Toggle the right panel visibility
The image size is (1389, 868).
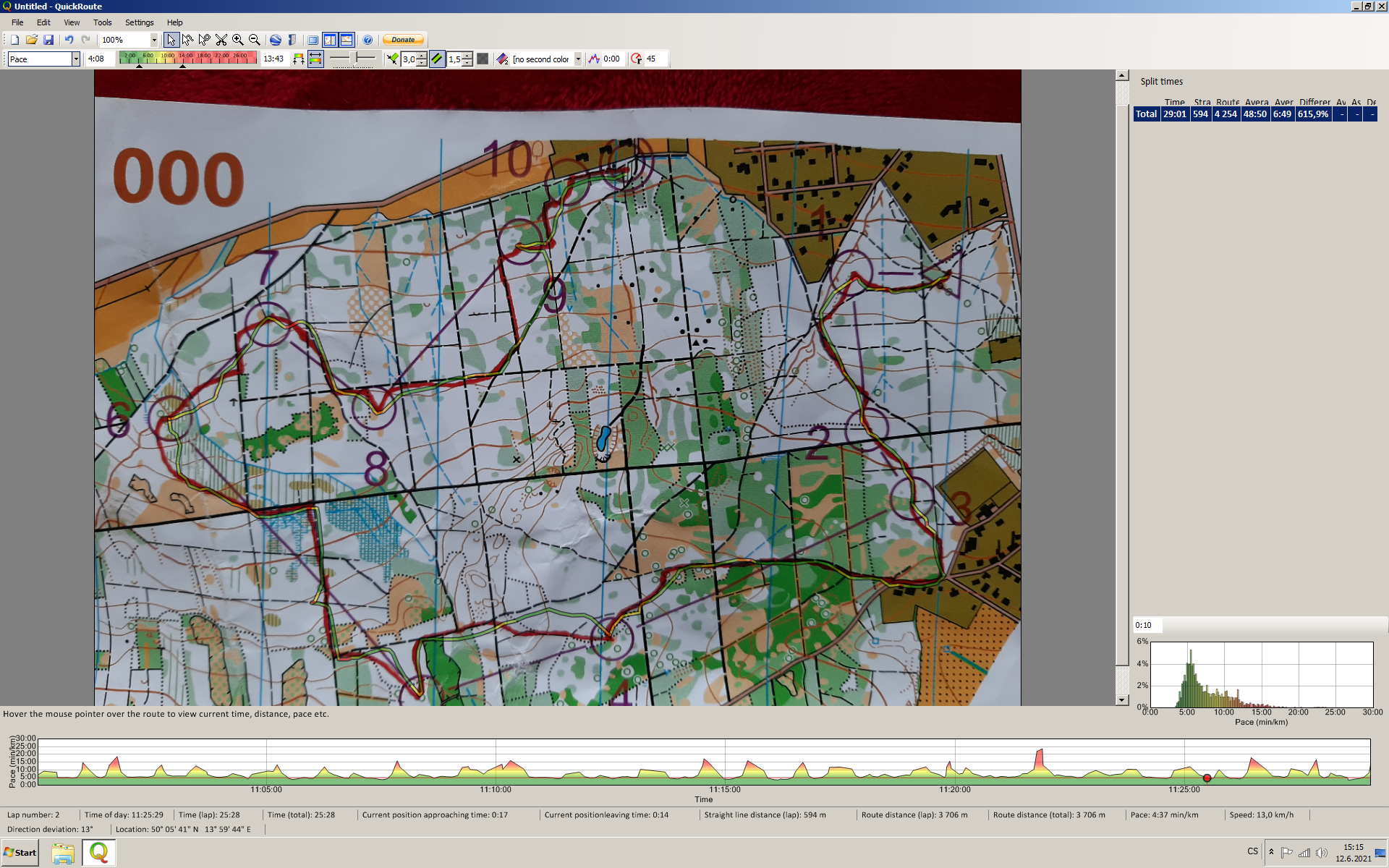coord(330,40)
